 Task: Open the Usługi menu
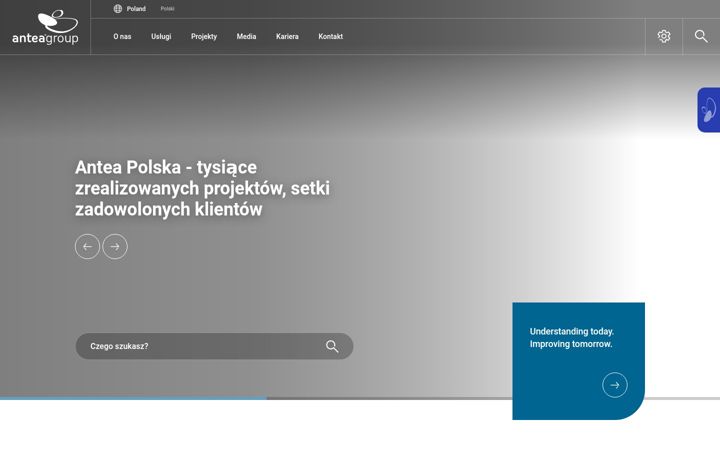tap(161, 36)
